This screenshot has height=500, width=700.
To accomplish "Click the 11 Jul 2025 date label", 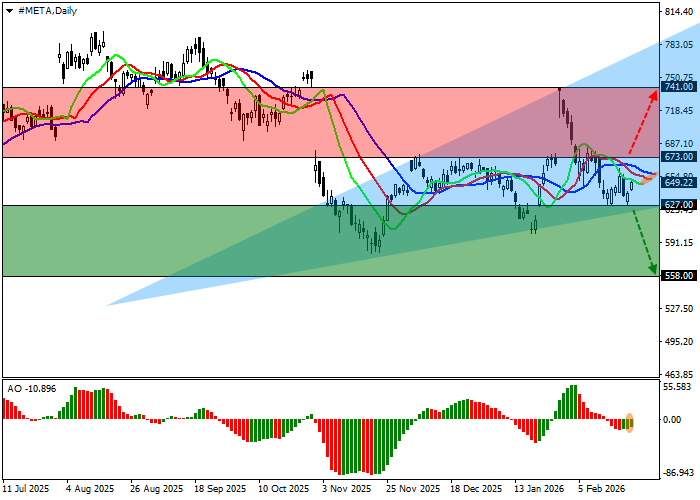I will [x=25, y=490].
